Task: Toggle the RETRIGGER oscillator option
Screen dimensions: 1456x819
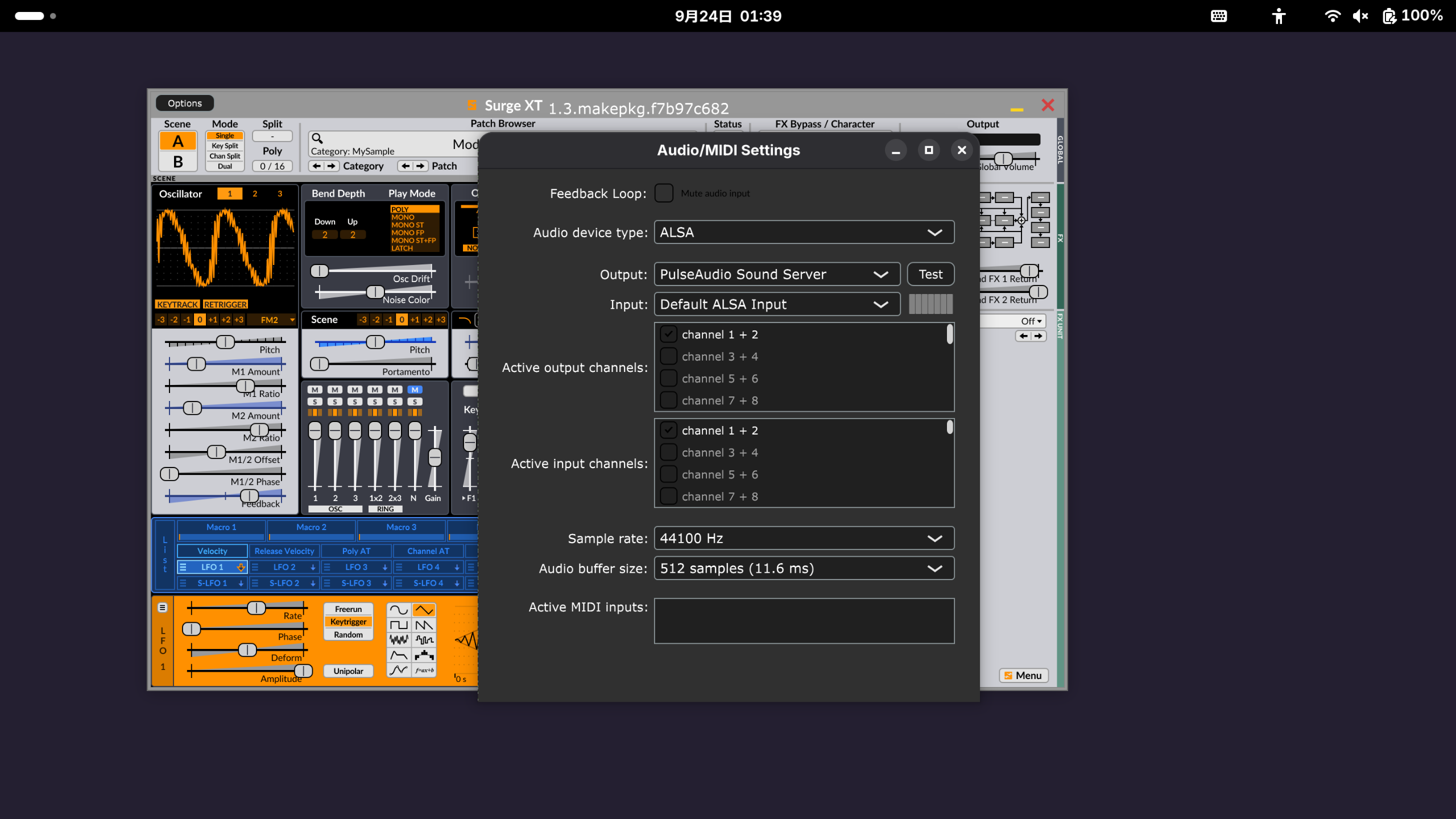Action: click(x=225, y=304)
